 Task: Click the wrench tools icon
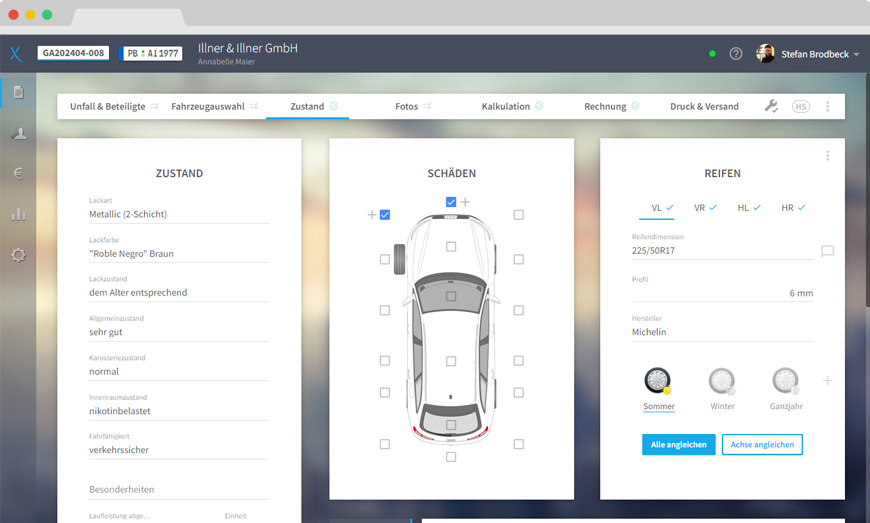coord(771,106)
